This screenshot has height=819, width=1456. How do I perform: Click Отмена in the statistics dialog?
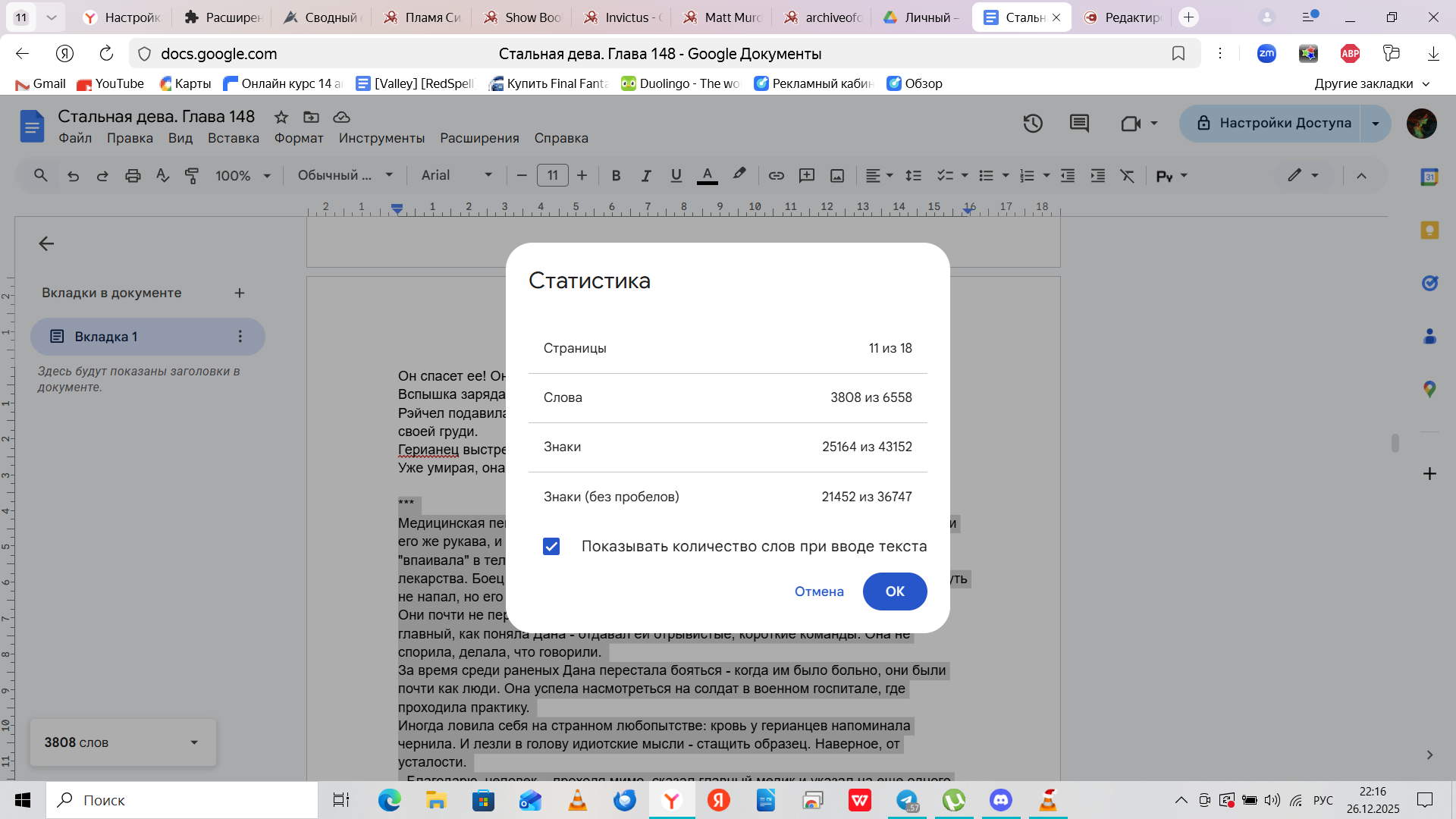point(819,591)
